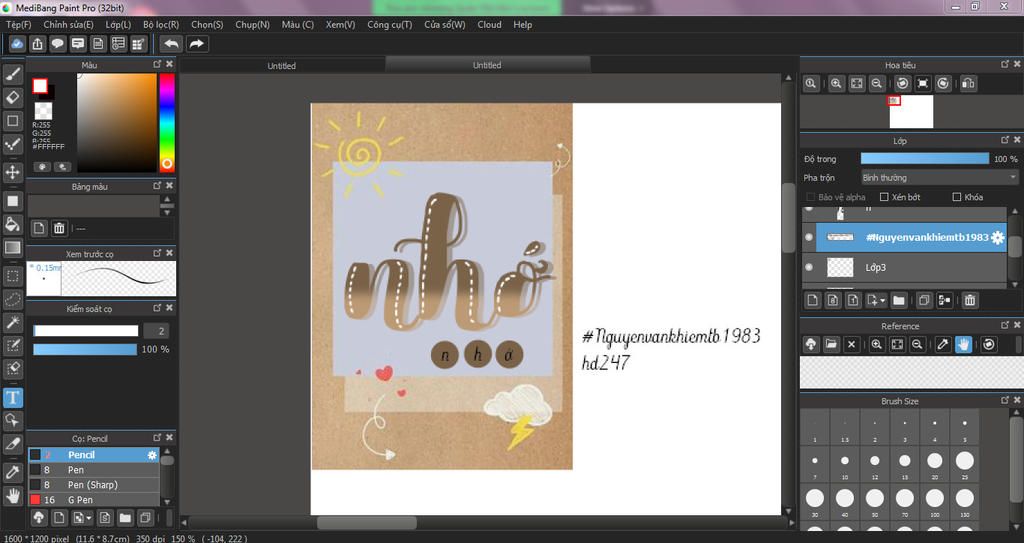Click the Redo arrow in toolbar
The image size is (1024, 543).
pyautogui.click(x=196, y=44)
